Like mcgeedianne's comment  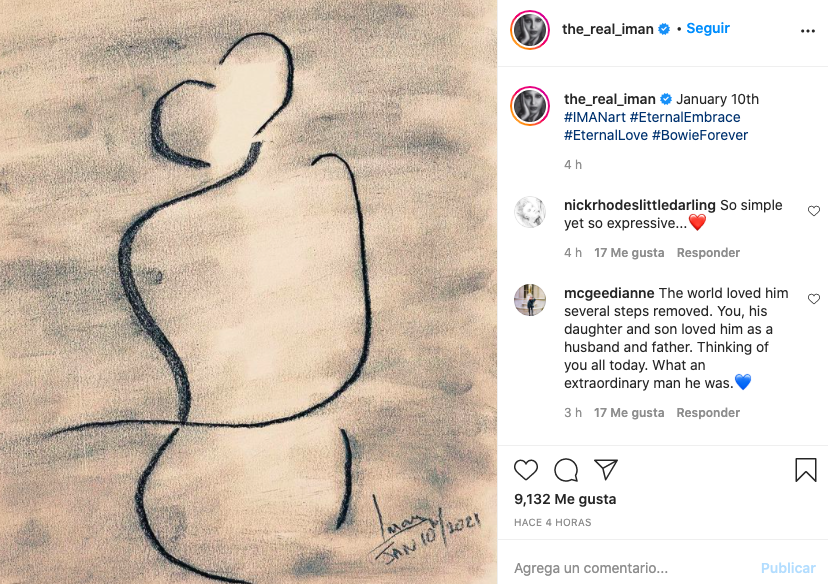[813, 299]
